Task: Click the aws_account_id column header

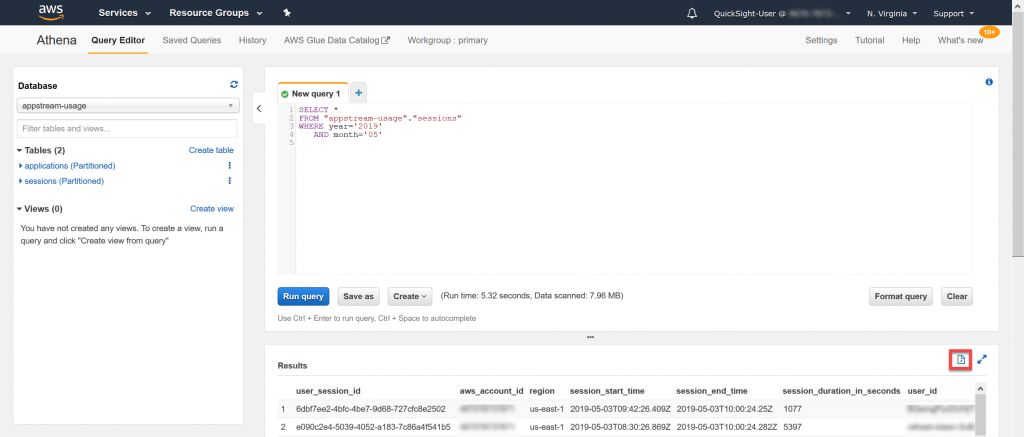Action: pyautogui.click(x=491, y=391)
